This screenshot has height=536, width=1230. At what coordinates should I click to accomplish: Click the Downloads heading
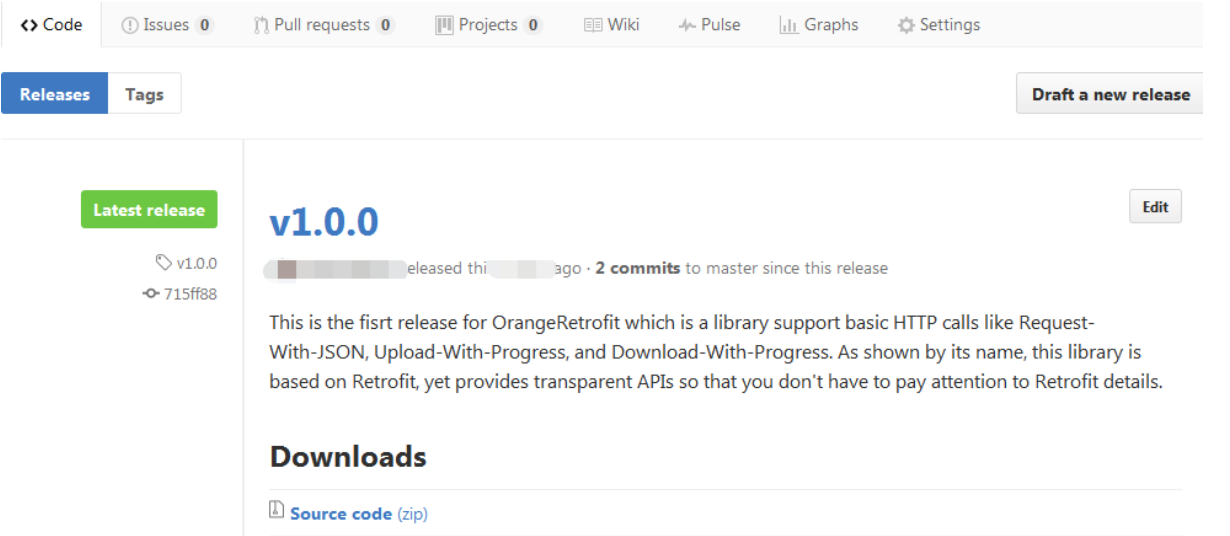click(x=348, y=457)
